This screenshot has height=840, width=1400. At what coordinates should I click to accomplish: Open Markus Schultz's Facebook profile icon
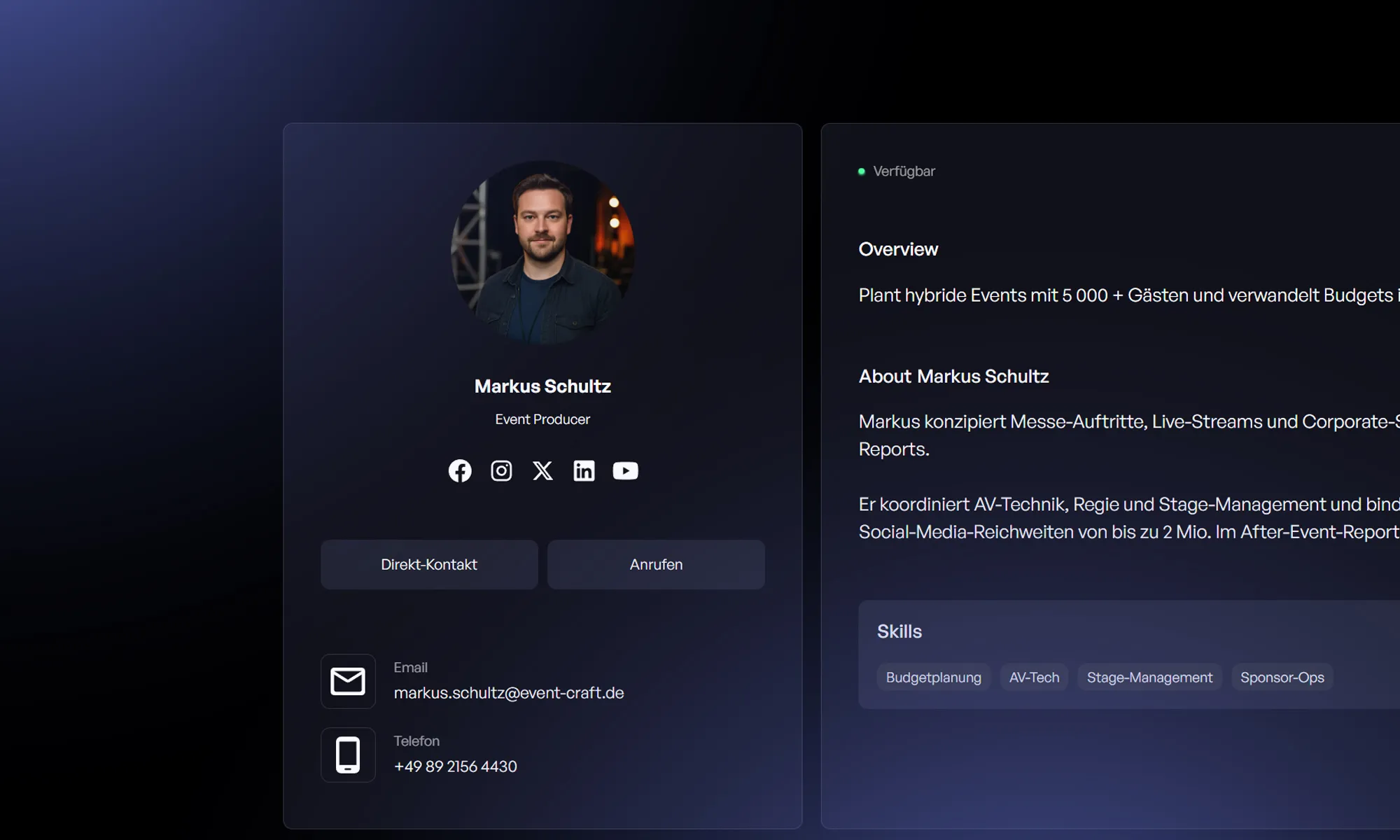click(x=460, y=470)
